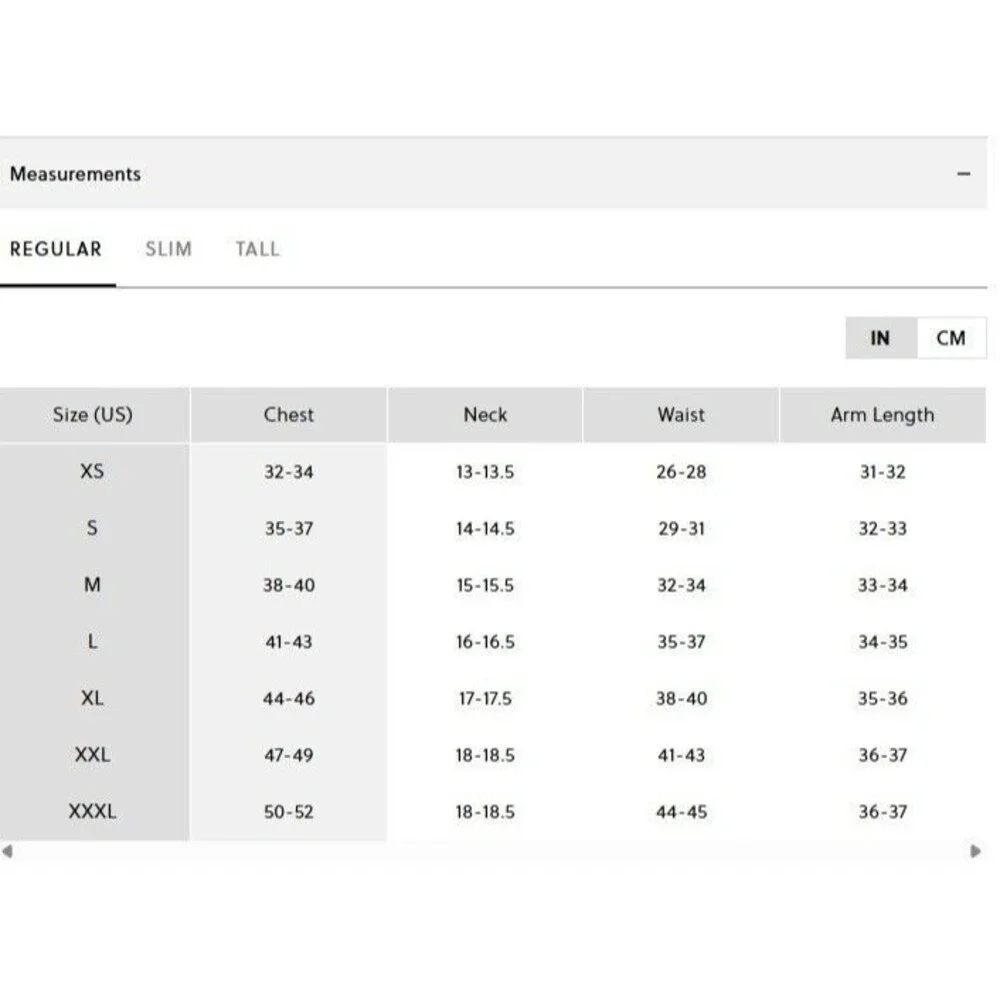Open the TALL fit tab
Viewport: 1000px width, 1000px height.
[x=258, y=249]
